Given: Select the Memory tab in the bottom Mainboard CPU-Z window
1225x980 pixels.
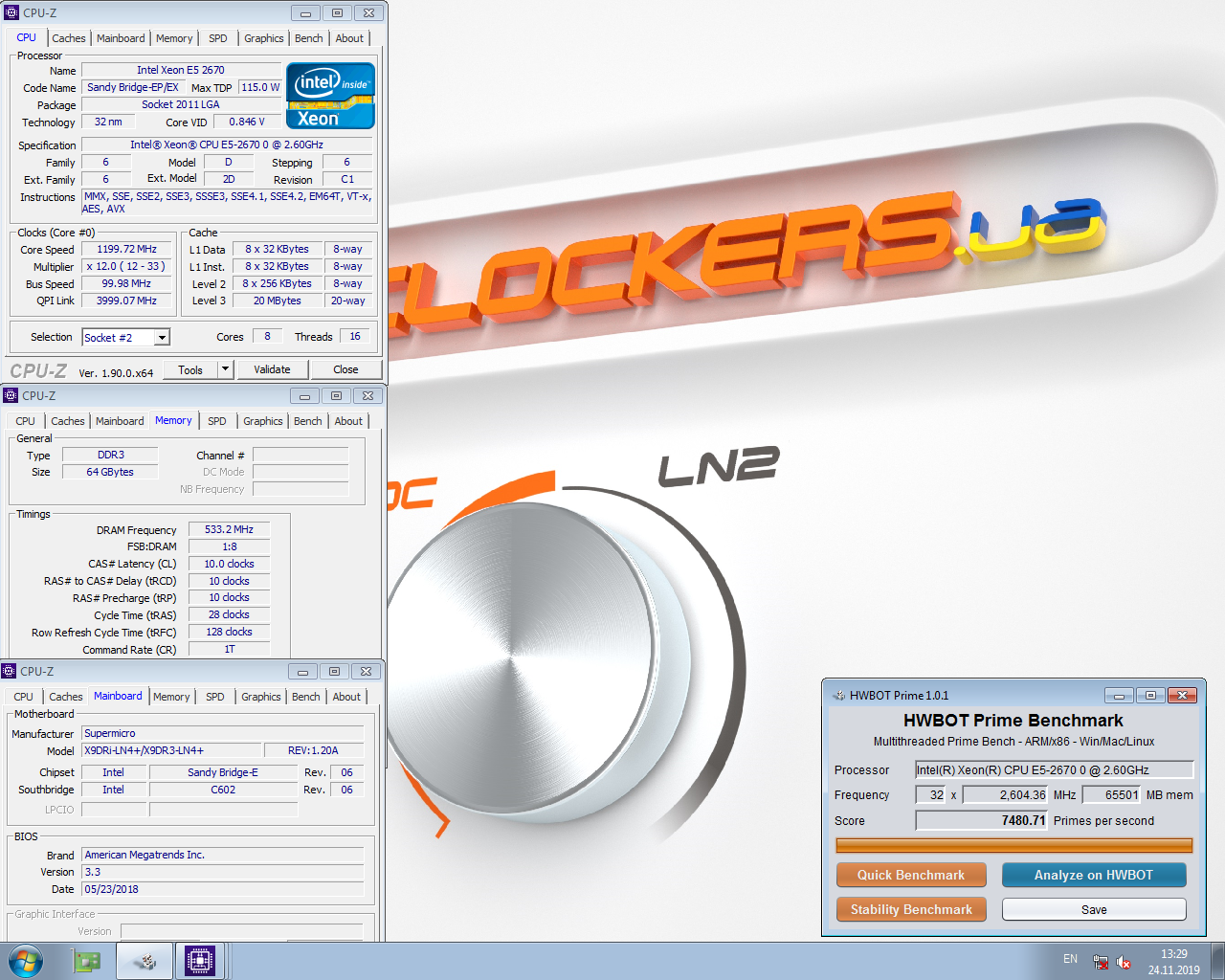Looking at the screenshot, I should click(171, 697).
